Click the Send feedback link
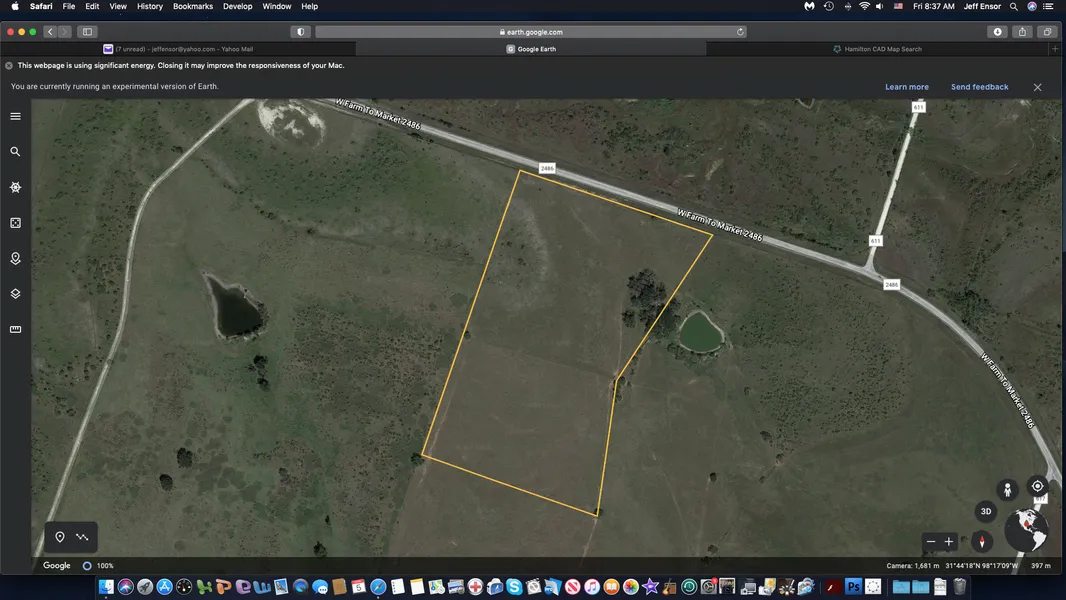 pyautogui.click(x=979, y=87)
